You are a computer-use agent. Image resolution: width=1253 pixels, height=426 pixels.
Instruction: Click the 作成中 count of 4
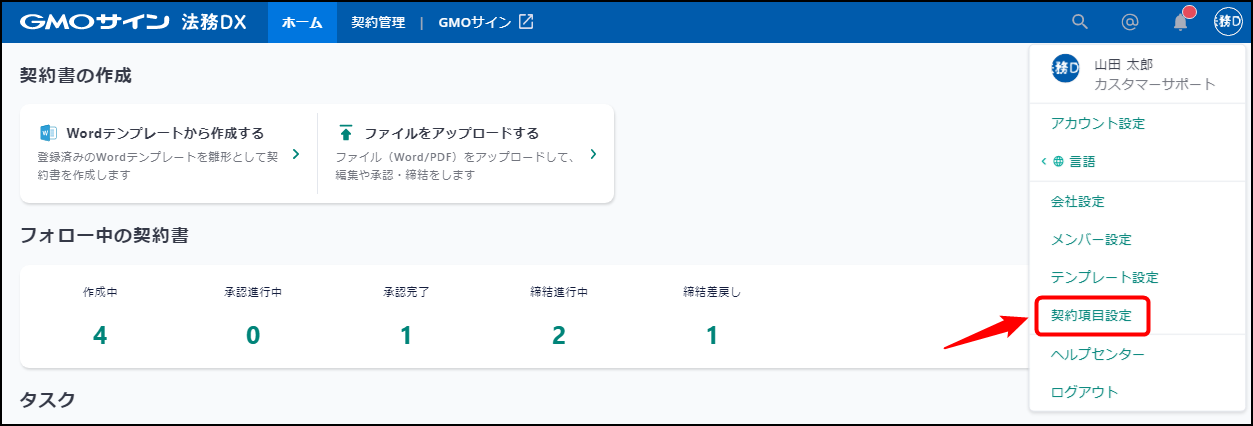pyautogui.click(x=100, y=335)
